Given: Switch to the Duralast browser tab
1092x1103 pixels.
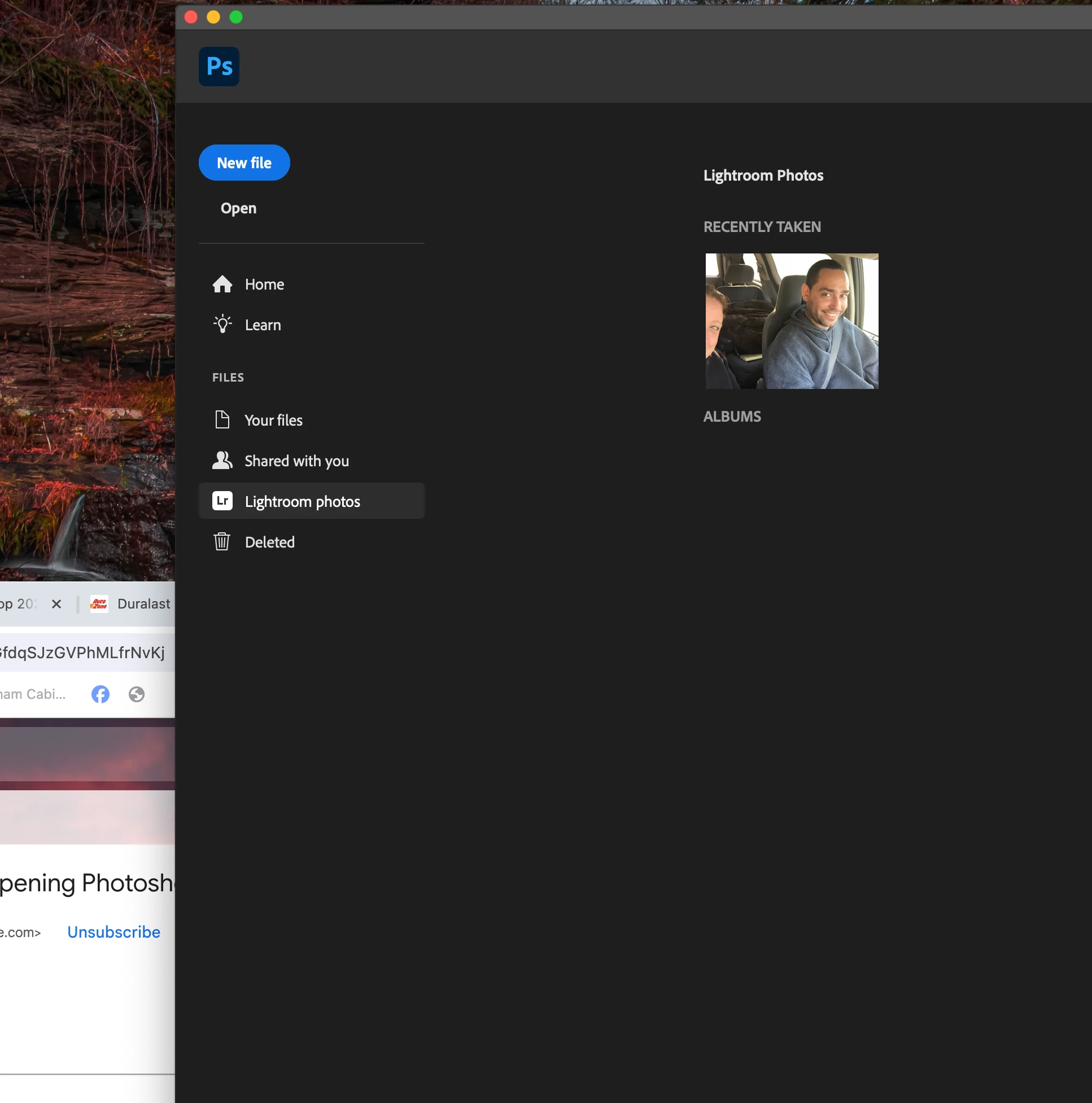Looking at the screenshot, I should click(143, 603).
